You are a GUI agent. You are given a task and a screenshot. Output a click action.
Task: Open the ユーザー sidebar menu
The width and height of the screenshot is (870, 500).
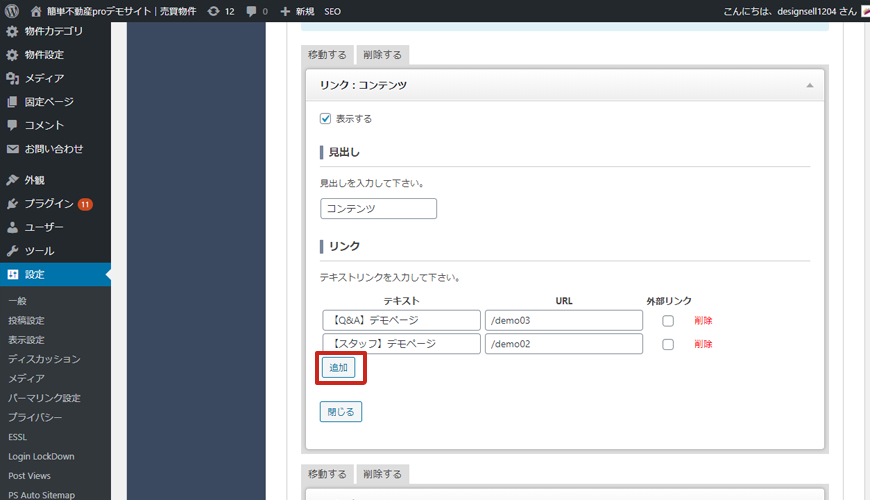pyautogui.click(x=46, y=227)
